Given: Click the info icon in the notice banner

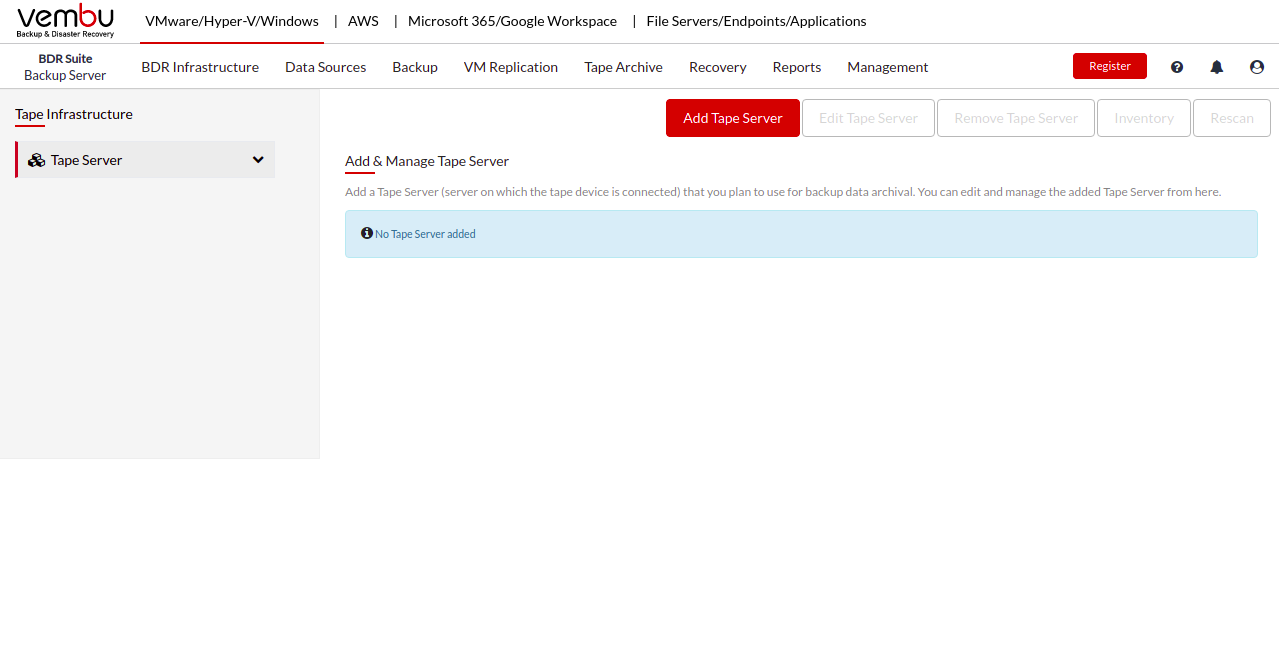Looking at the screenshot, I should point(367,233).
